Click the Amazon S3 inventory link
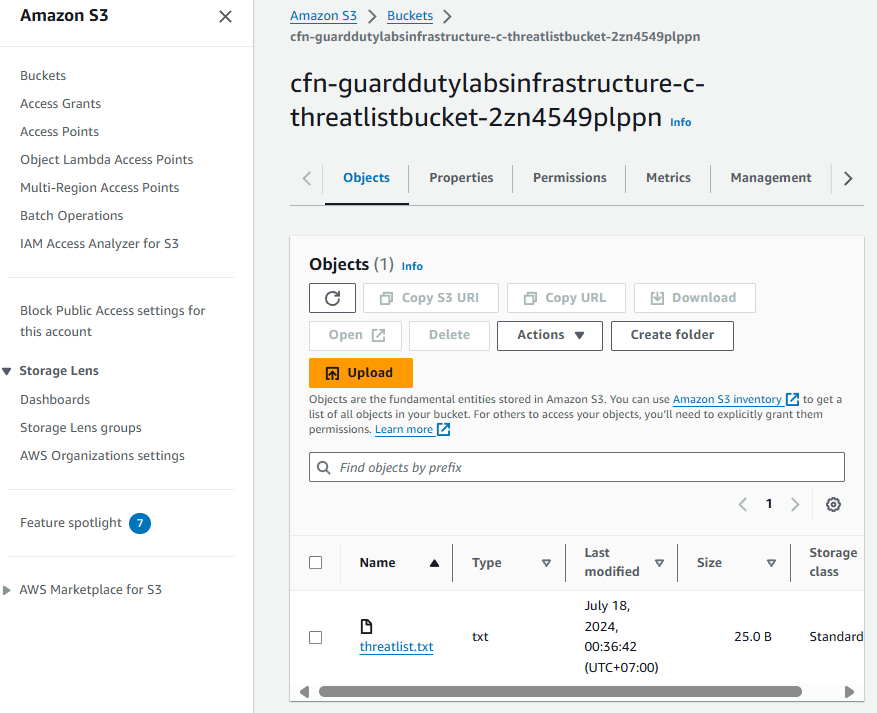Viewport: 877px width, 713px height. [x=727, y=399]
